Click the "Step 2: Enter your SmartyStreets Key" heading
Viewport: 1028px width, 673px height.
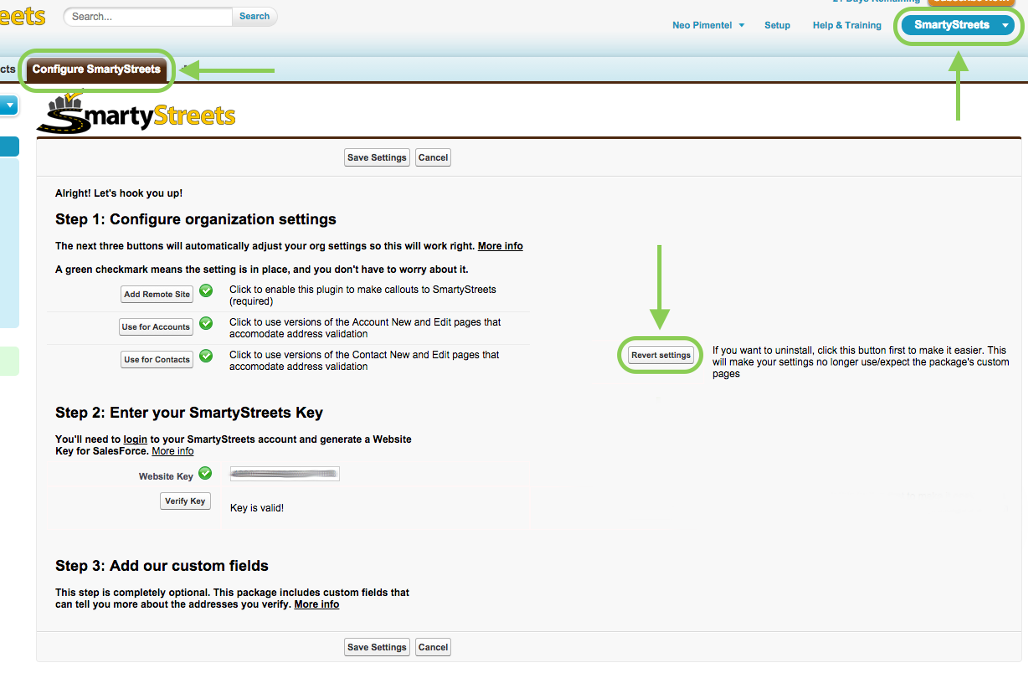(189, 412)
